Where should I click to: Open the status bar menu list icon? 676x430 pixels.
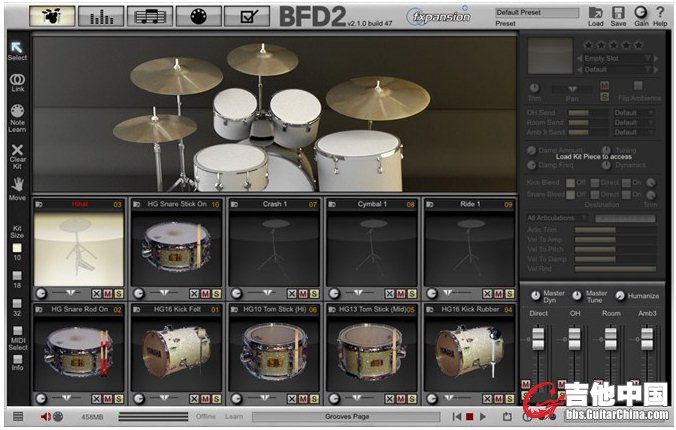coord(18,417)
